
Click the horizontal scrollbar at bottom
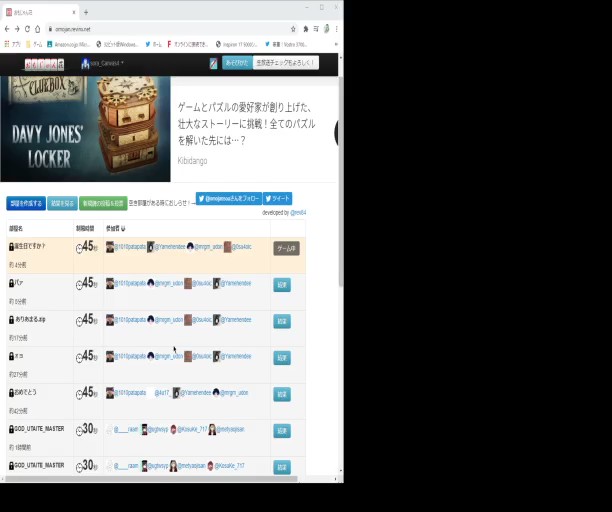[151, 479]
